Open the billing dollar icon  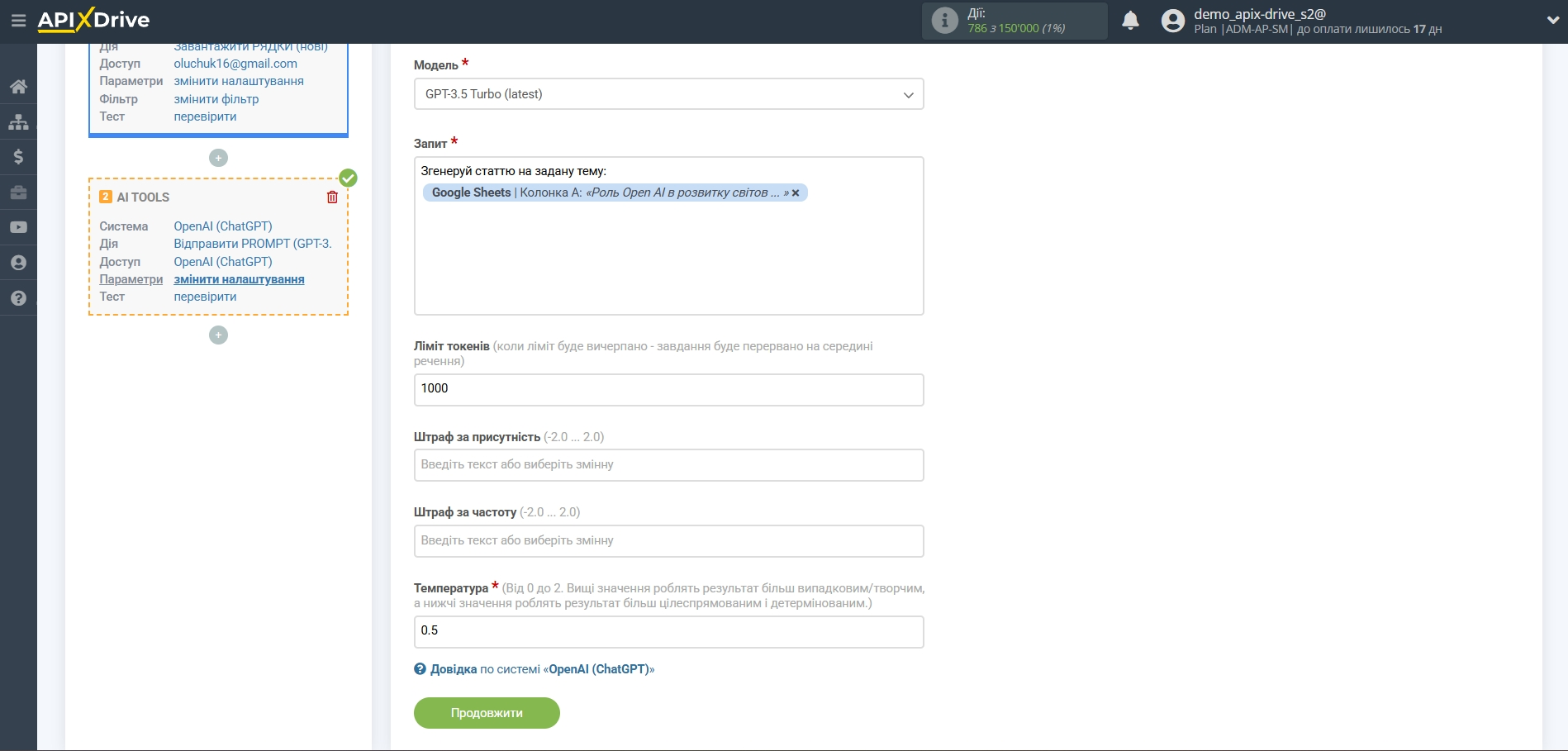point(18,157)
